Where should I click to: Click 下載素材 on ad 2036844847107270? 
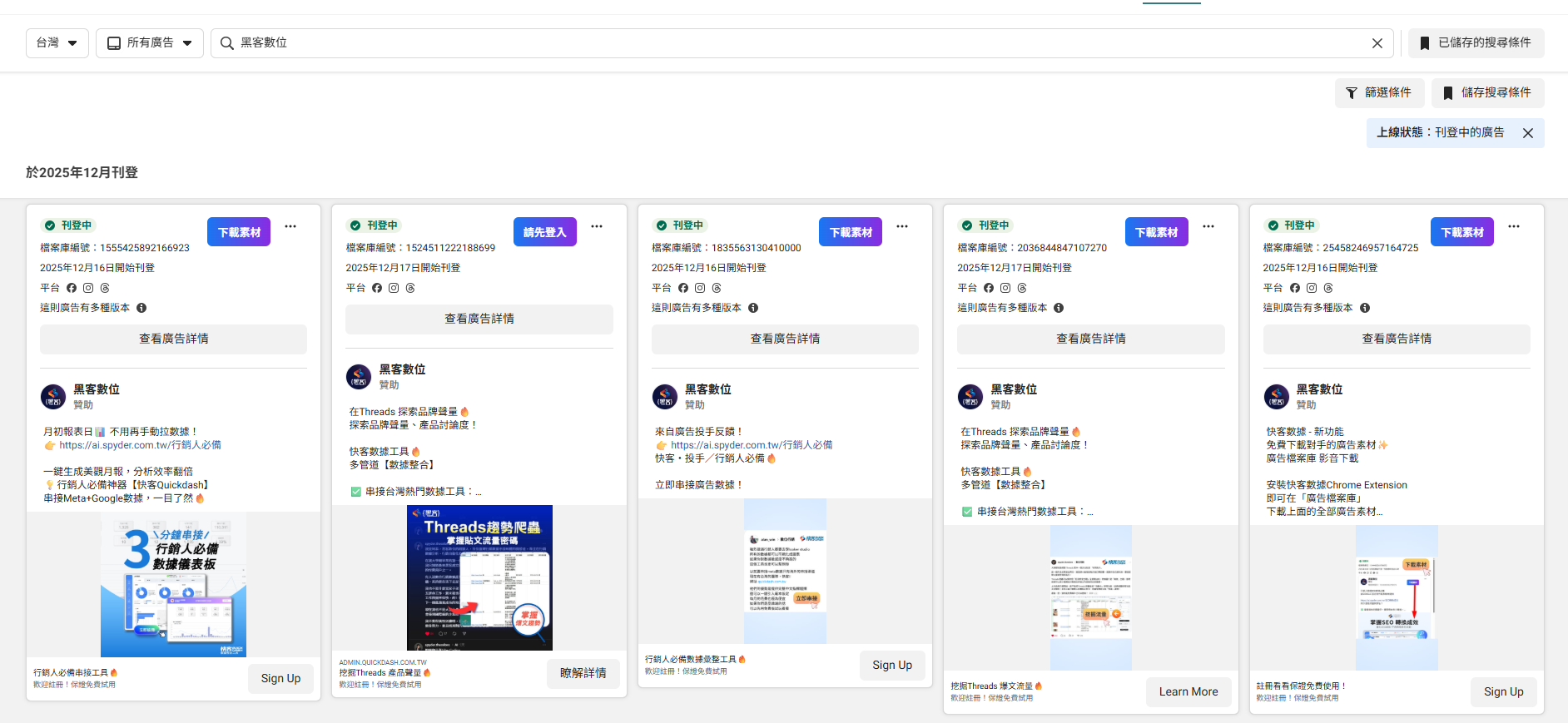[1157, 232]
